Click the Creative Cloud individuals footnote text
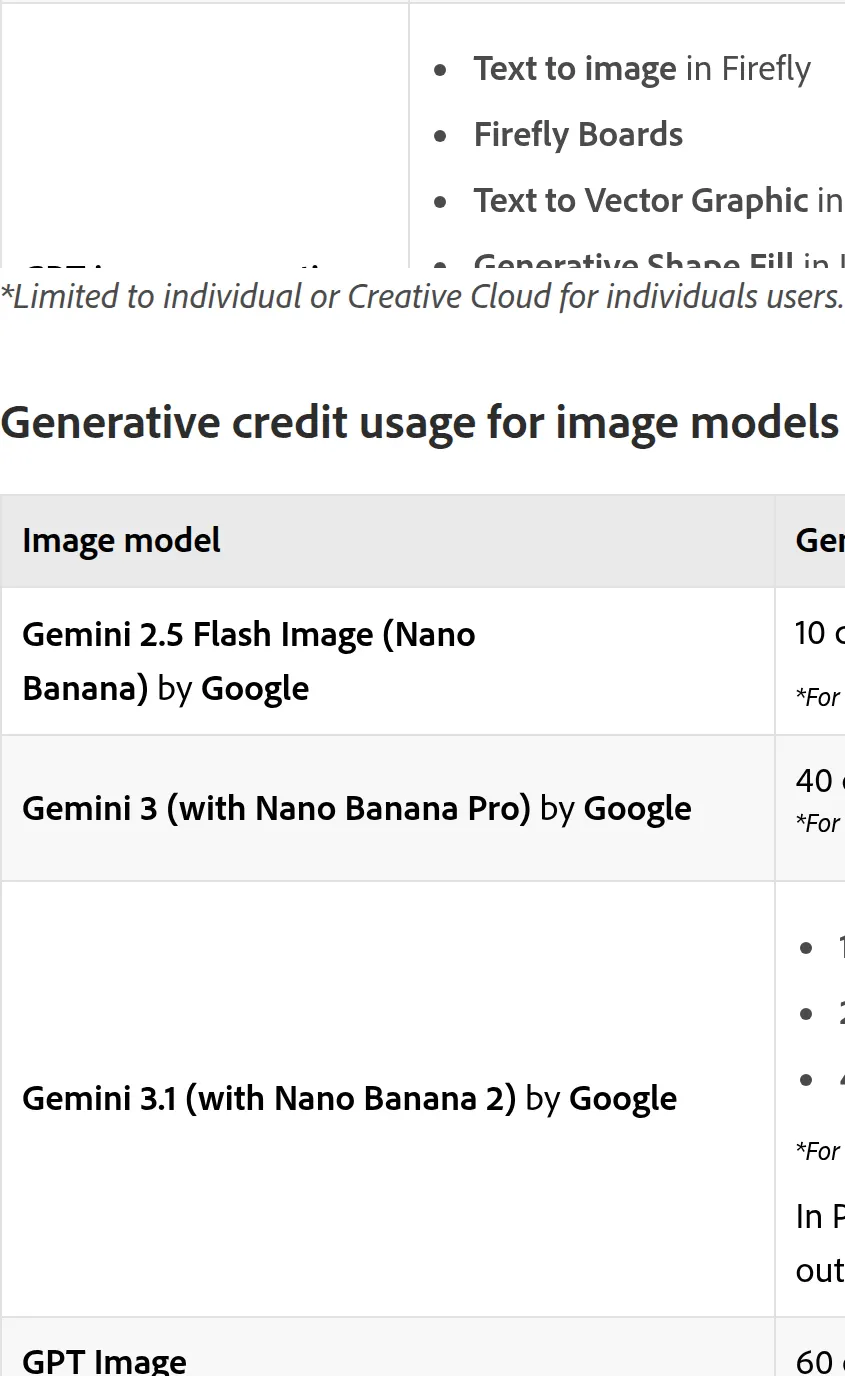The width and height of the screenshot is (845, 1376). point(422,296)
